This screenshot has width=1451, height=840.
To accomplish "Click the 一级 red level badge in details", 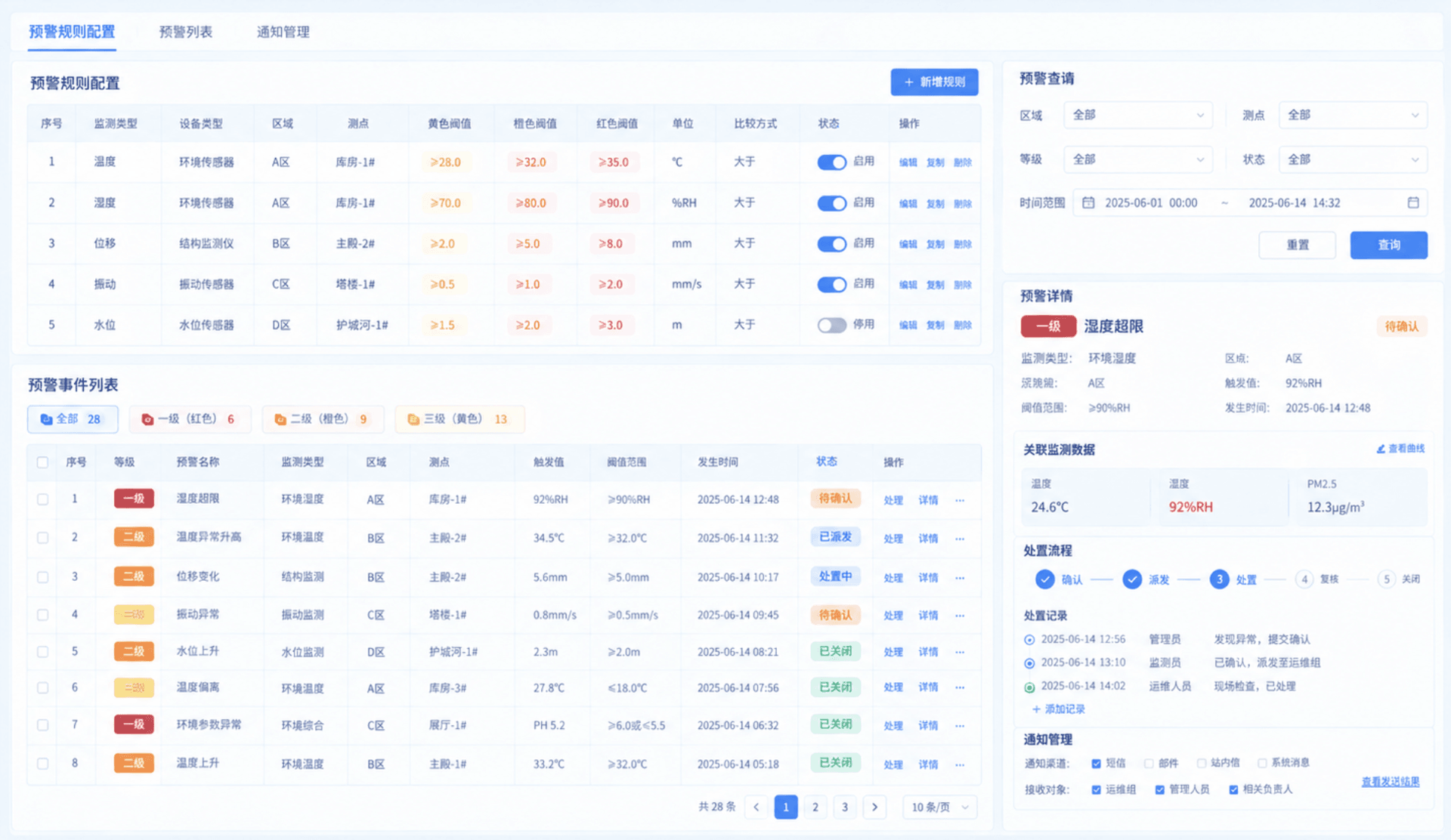I will point(1048,326).
